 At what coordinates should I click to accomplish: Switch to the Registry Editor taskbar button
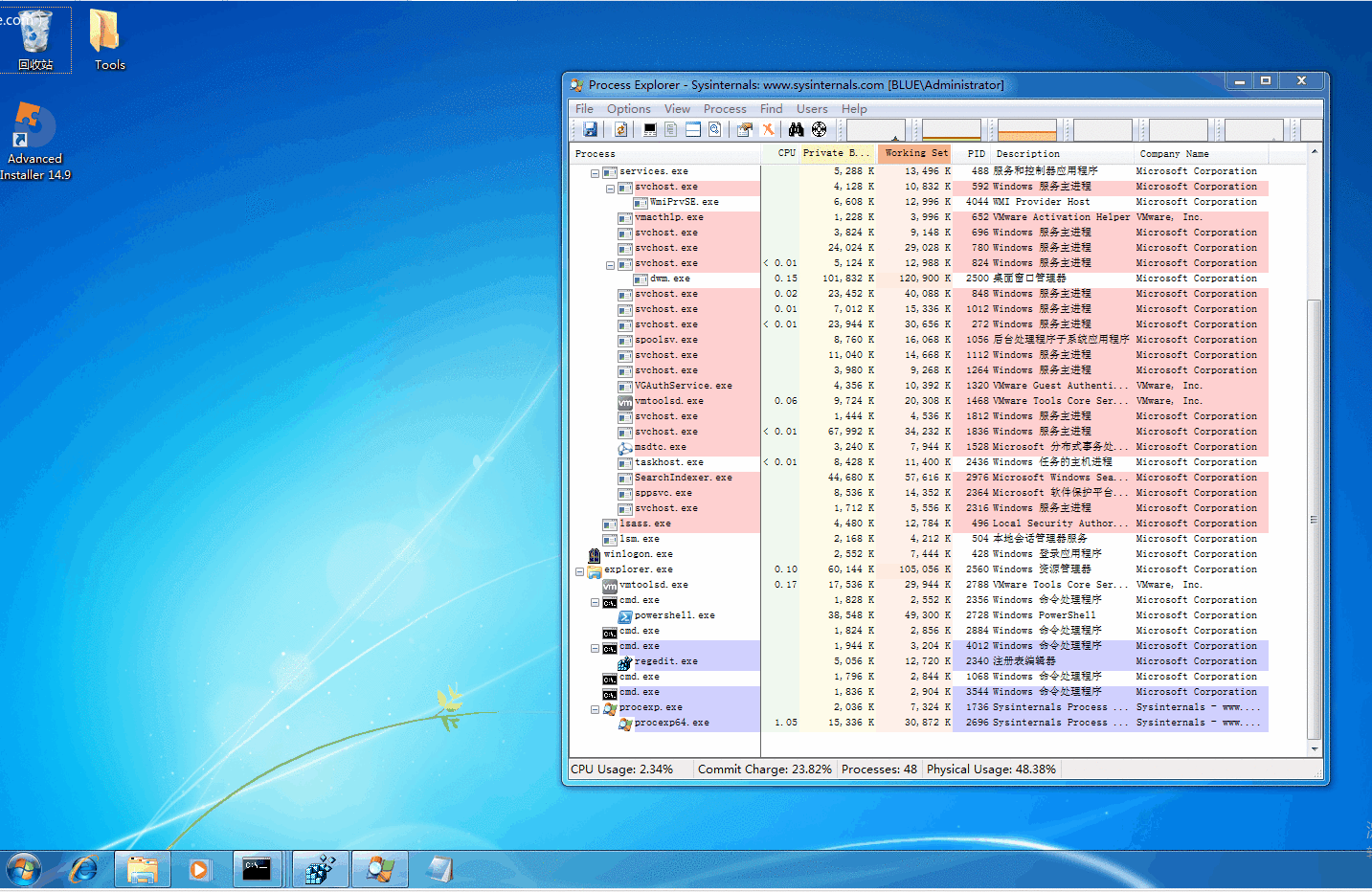(320, 869)
